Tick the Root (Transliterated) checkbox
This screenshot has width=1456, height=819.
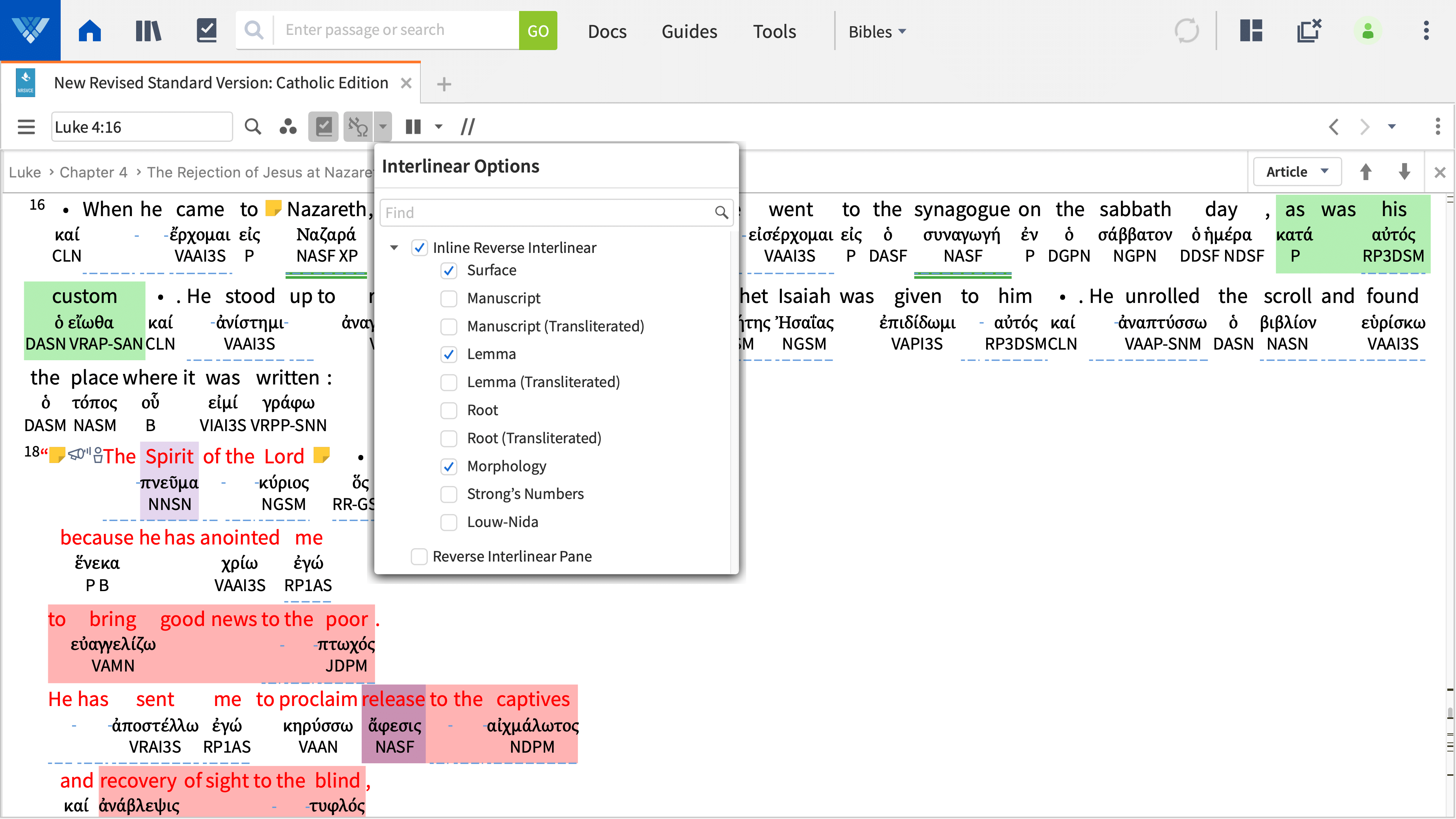pos(449,438)
